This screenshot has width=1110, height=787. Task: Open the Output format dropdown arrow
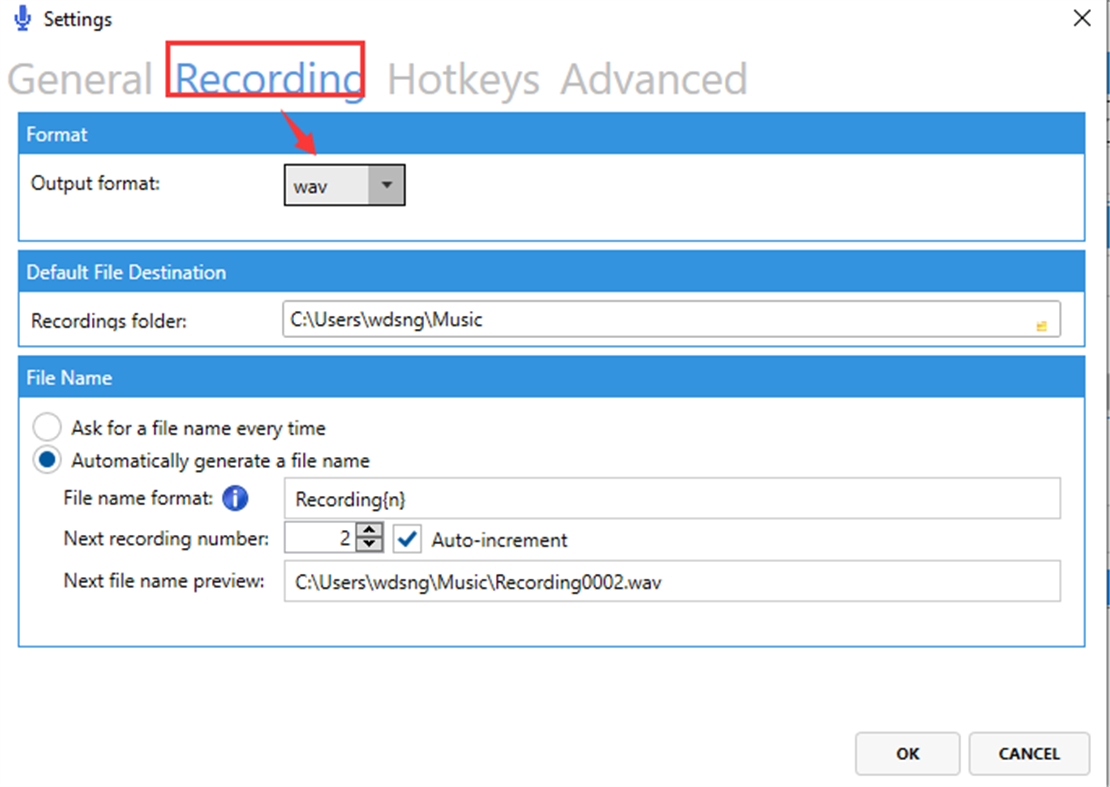387,184
